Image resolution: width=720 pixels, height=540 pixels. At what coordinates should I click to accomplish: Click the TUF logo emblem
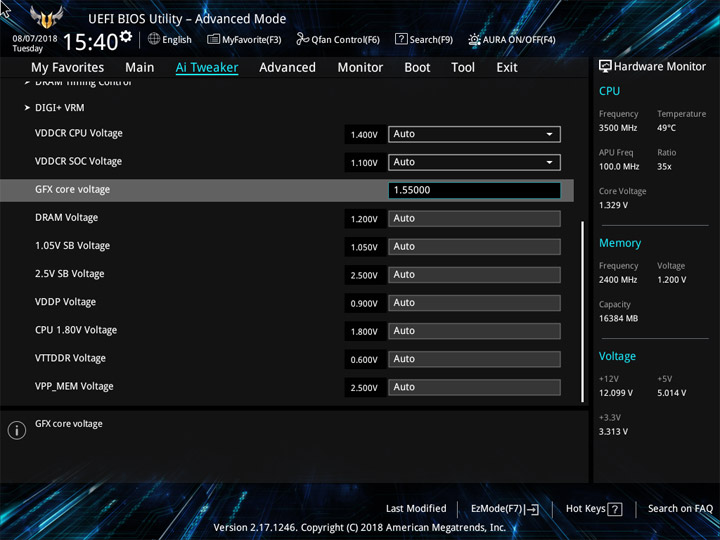click(46, 17)
